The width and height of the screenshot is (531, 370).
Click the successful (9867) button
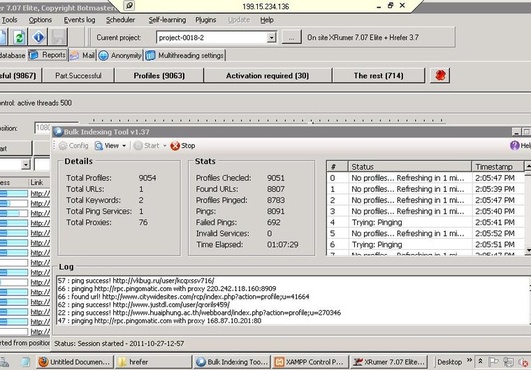[x=20, y=75]
